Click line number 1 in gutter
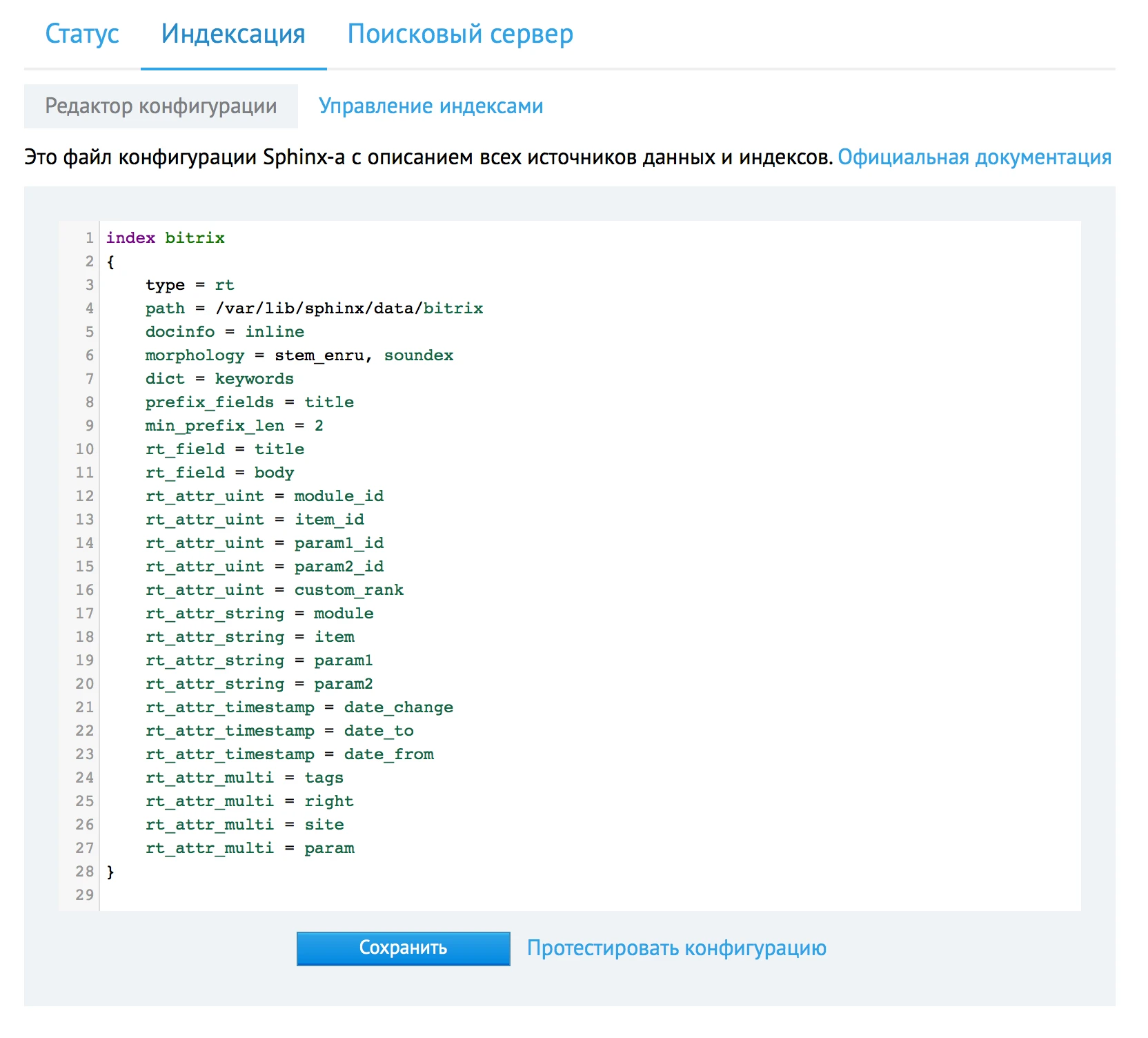Image resolution: width=1148 pixels, height=1038 pixels. 89,238
